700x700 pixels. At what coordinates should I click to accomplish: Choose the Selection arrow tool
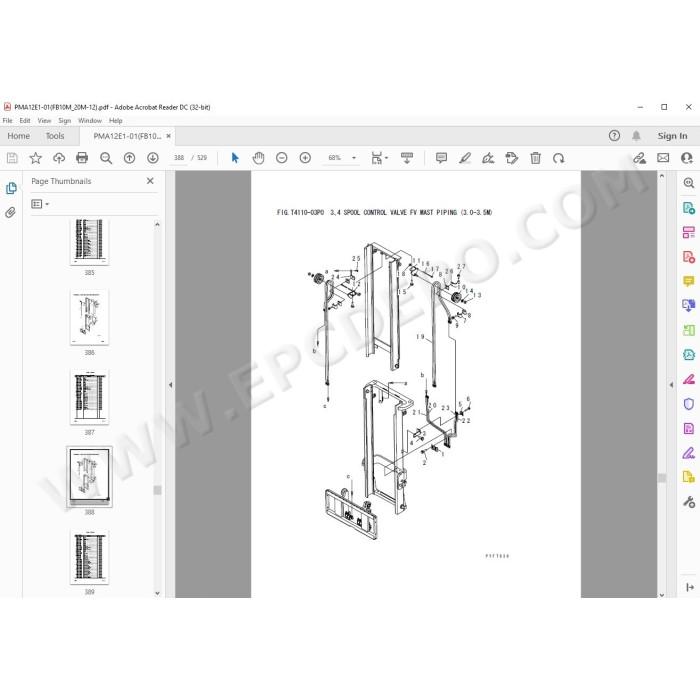click(x=235, y=158)
